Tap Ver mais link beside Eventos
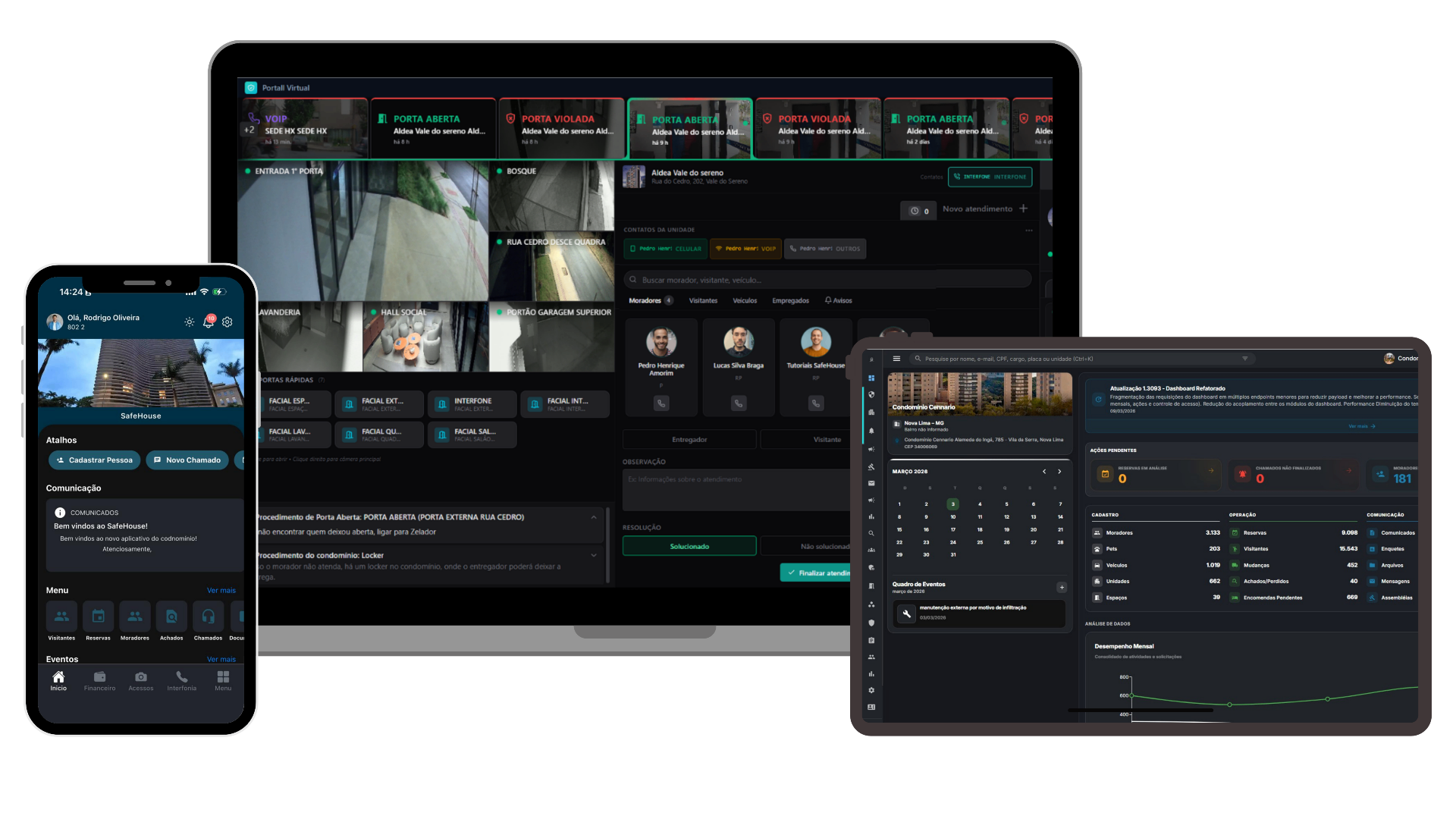 (221, 660)
